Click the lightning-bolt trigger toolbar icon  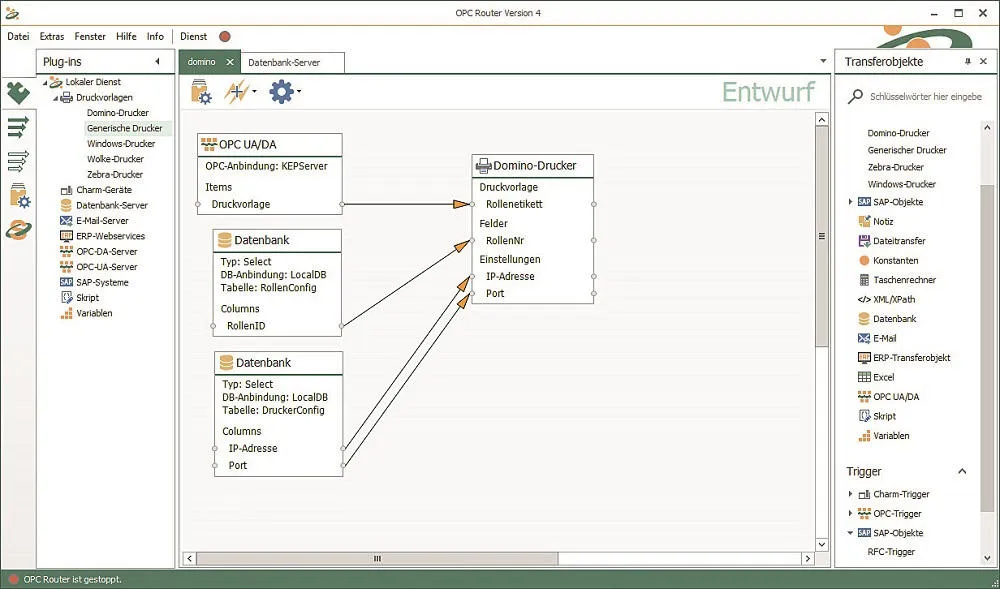point(236,92)
